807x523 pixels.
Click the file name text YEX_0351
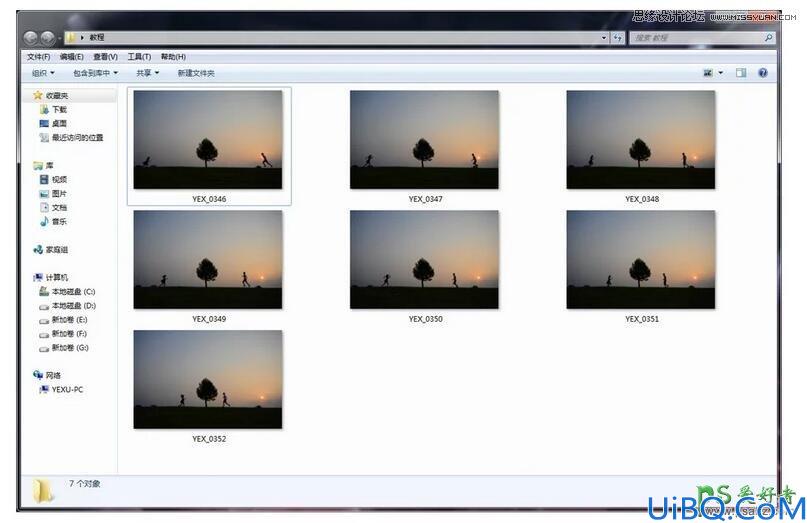(x=642, y=319)
